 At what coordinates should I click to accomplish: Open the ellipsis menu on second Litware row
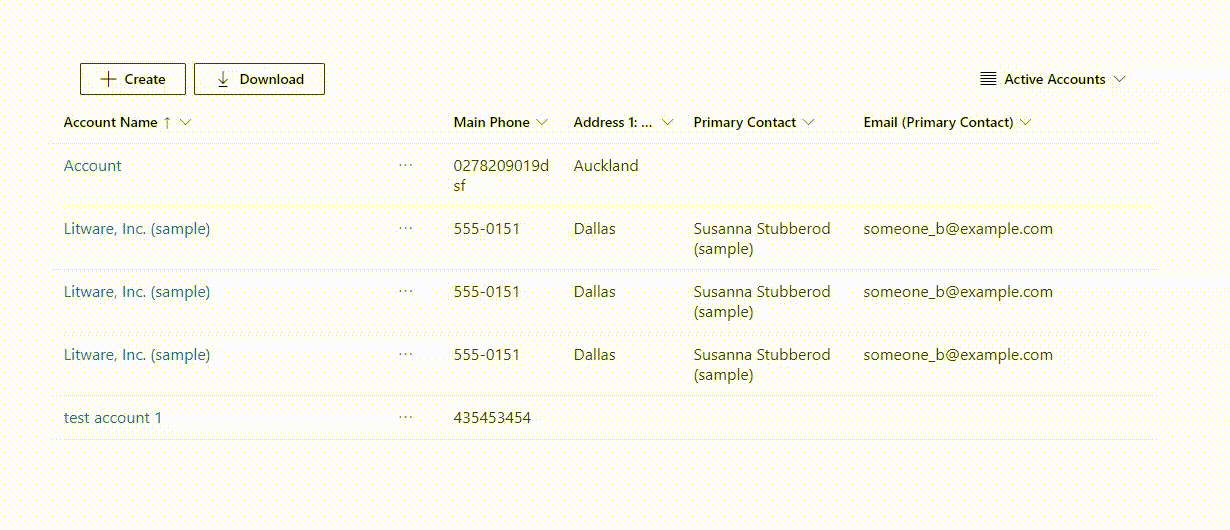405,291
